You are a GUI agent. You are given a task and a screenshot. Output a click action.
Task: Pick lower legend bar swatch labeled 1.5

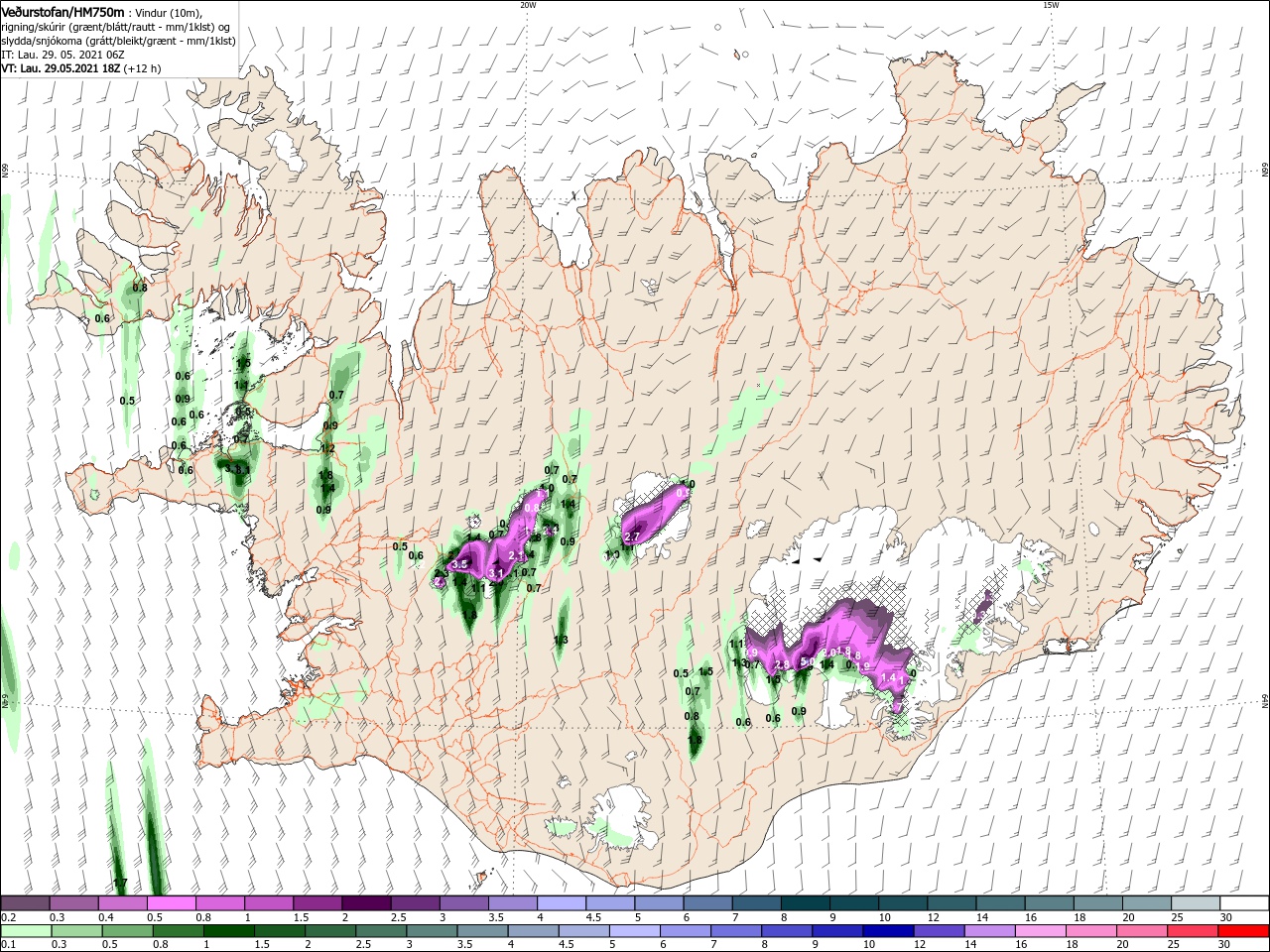pos(280,931)
